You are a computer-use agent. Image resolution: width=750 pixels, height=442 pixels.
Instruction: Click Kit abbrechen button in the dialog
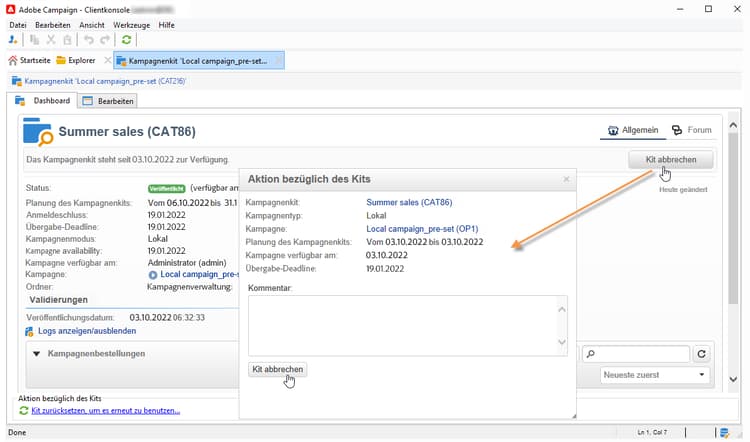(277, 369)
